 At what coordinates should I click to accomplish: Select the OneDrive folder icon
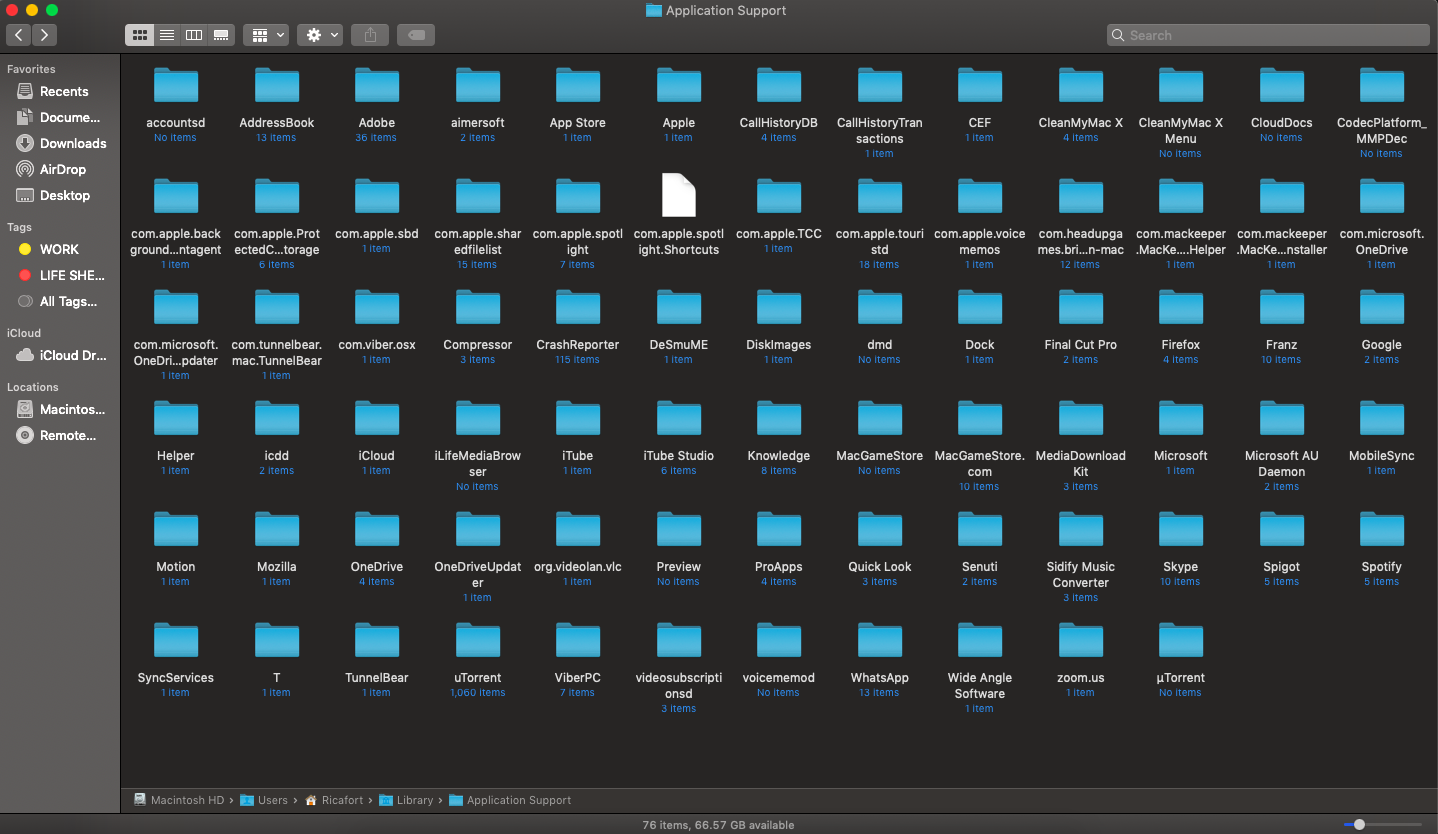point(377,530)
